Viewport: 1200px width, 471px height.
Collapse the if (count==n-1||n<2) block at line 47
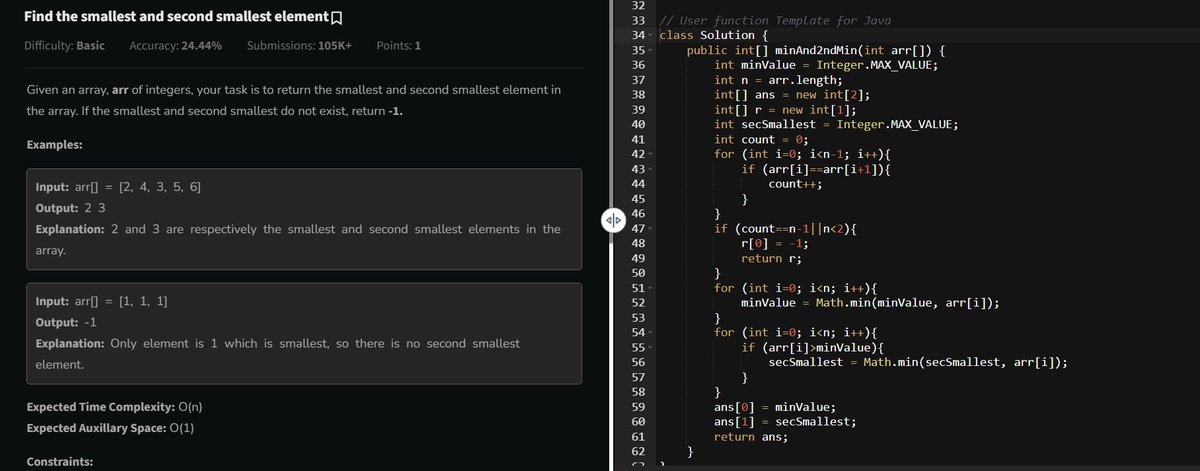tap(651, 229)
